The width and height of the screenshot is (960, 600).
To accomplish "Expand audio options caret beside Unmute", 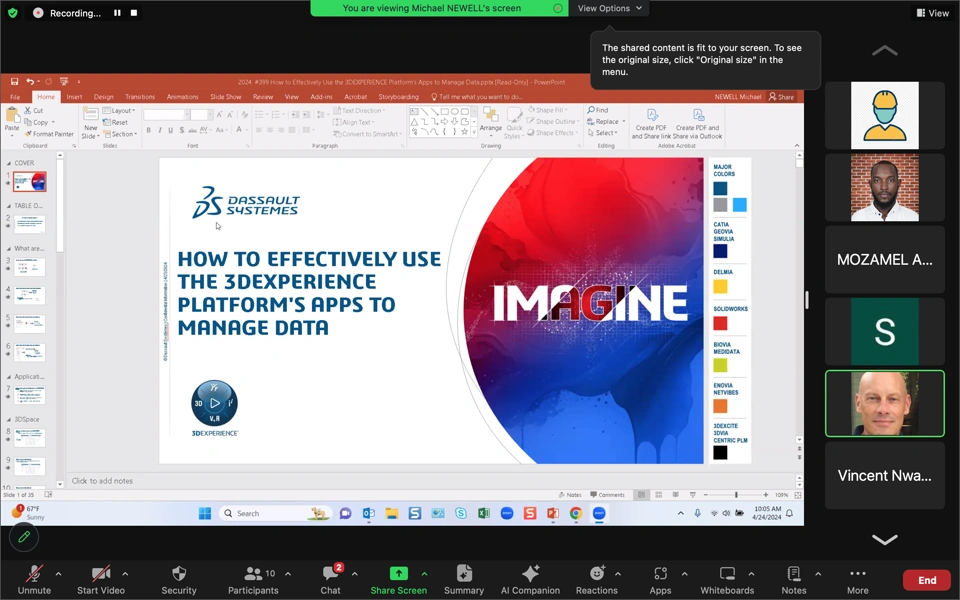I will point(58,574).
